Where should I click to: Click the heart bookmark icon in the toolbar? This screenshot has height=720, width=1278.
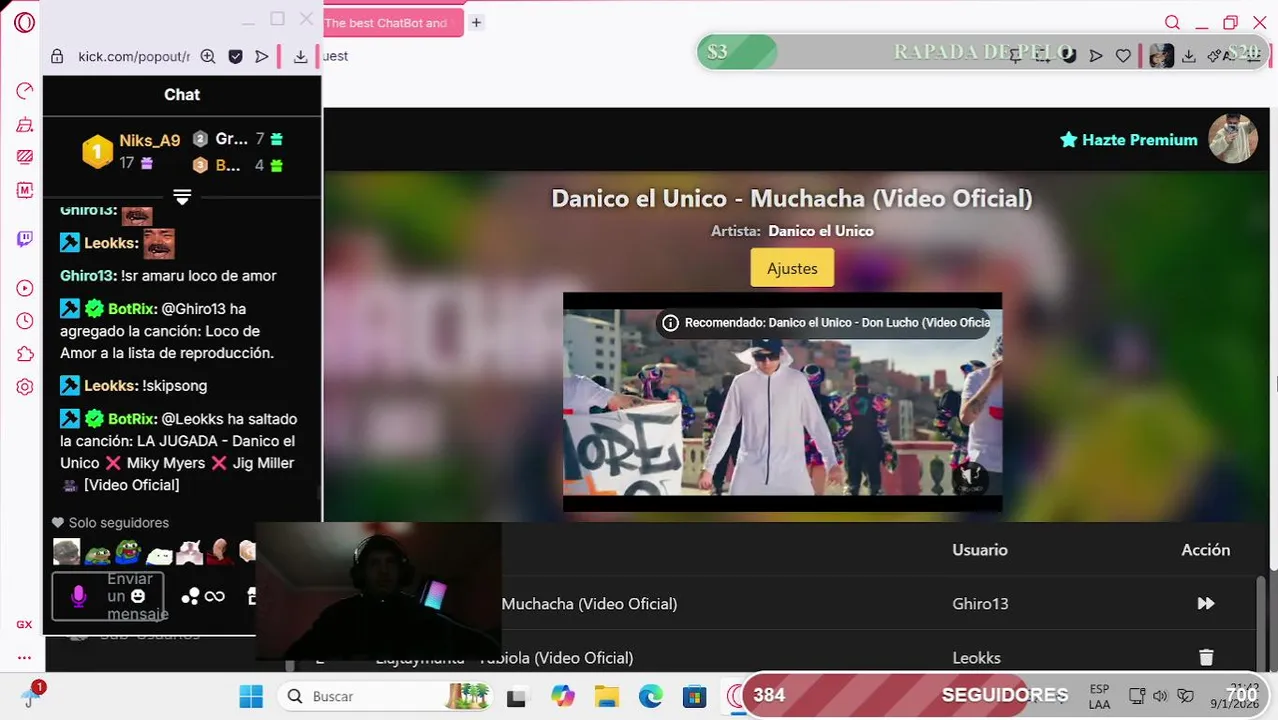click(x=1123, y=56)
